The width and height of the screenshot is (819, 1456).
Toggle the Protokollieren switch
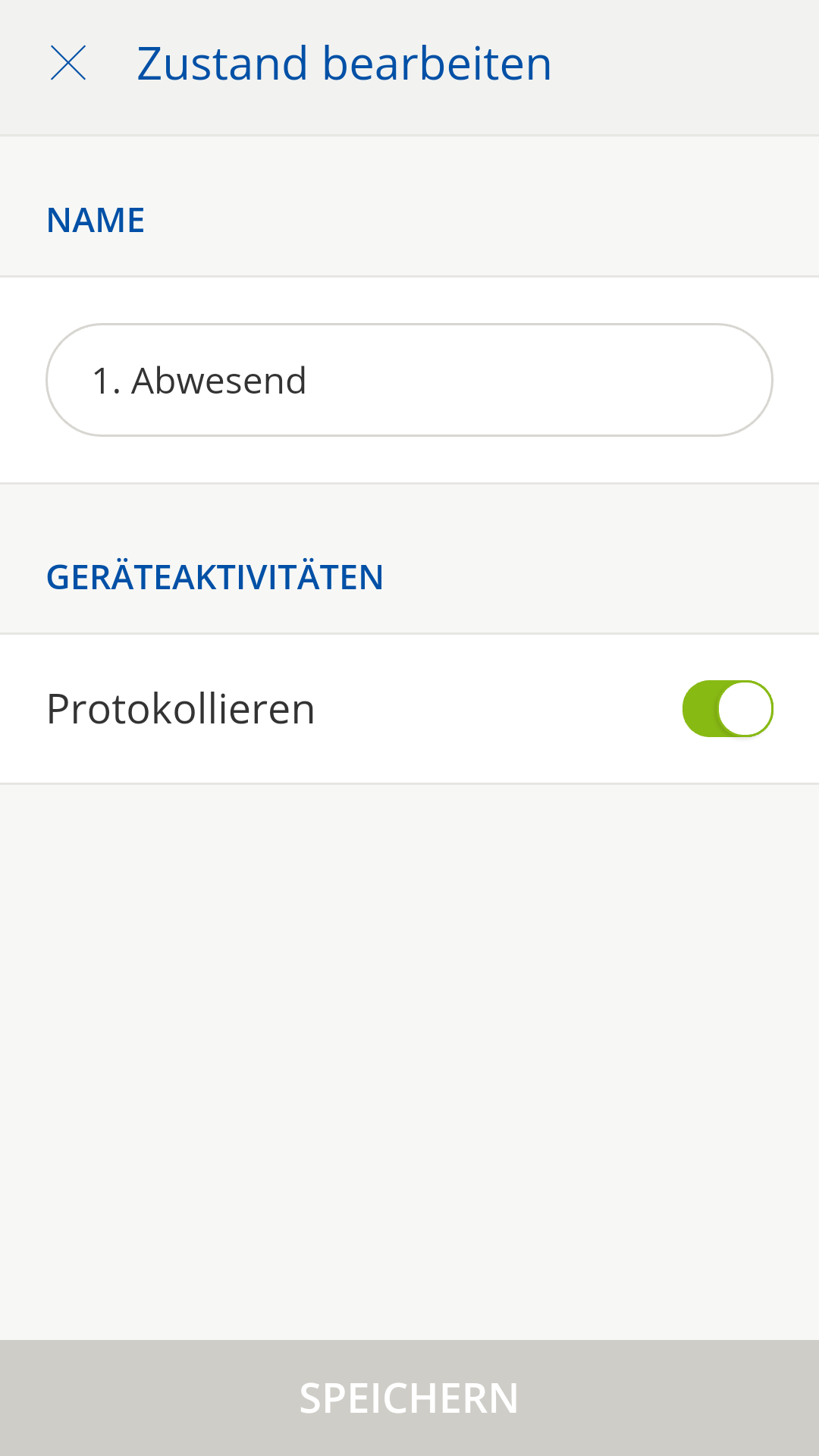point(727,709)
